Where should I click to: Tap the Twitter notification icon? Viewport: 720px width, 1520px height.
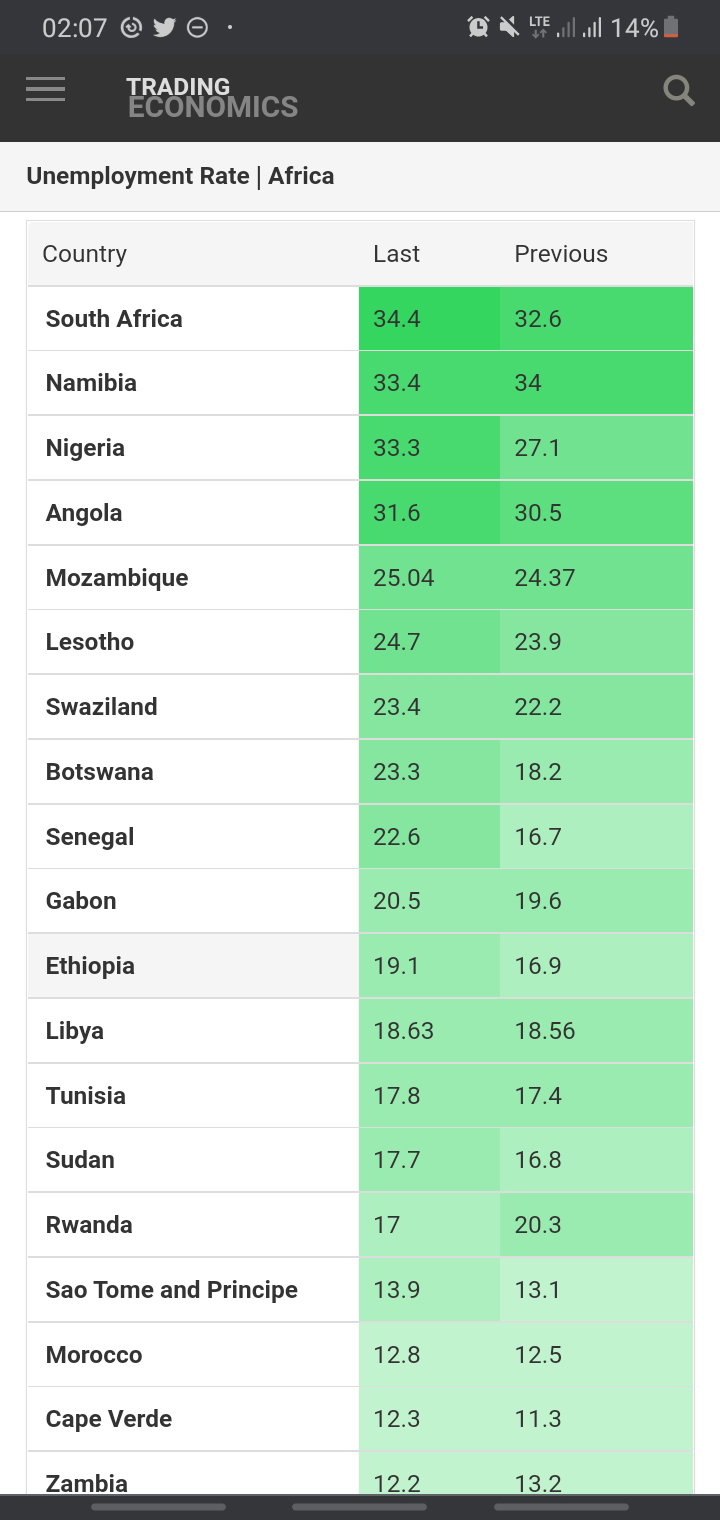point(164,28)
